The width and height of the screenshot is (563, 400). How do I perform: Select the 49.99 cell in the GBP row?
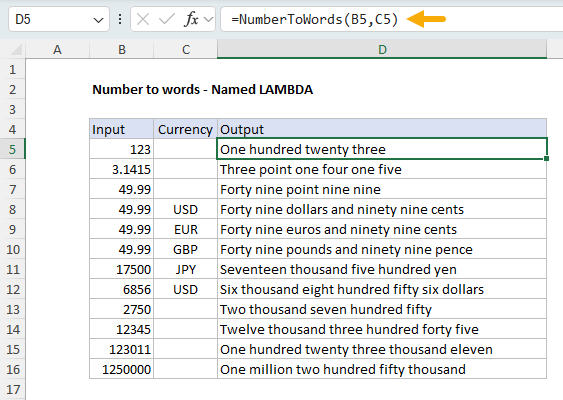[122, 250]
